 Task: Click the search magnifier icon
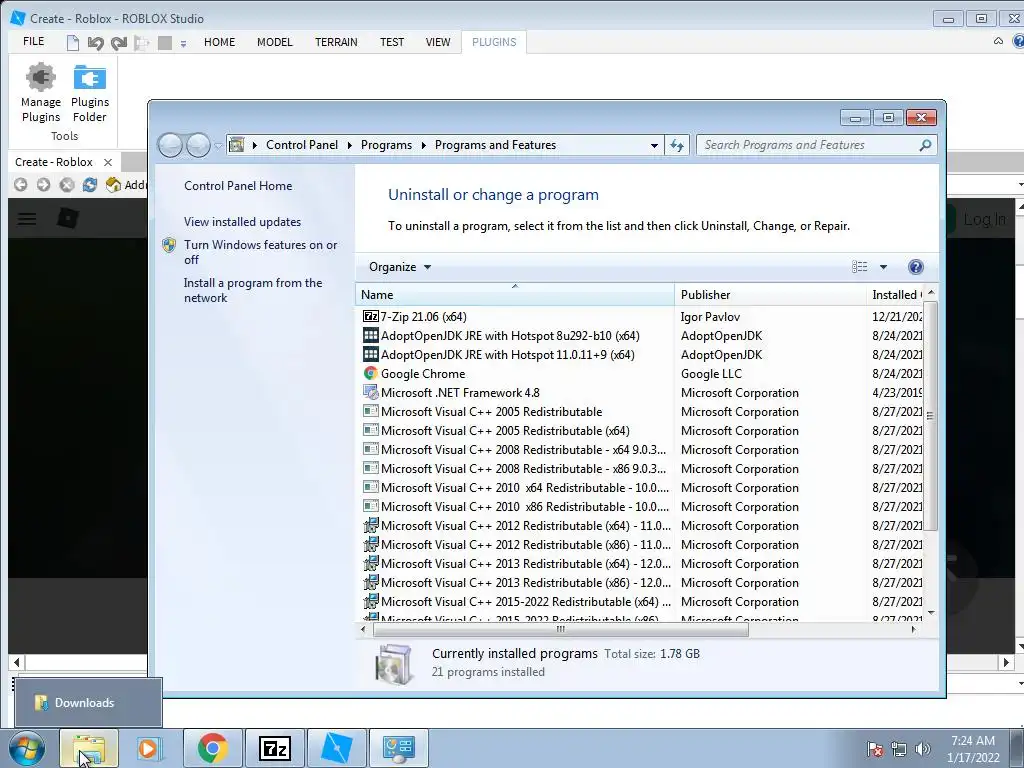pos(925,145)
